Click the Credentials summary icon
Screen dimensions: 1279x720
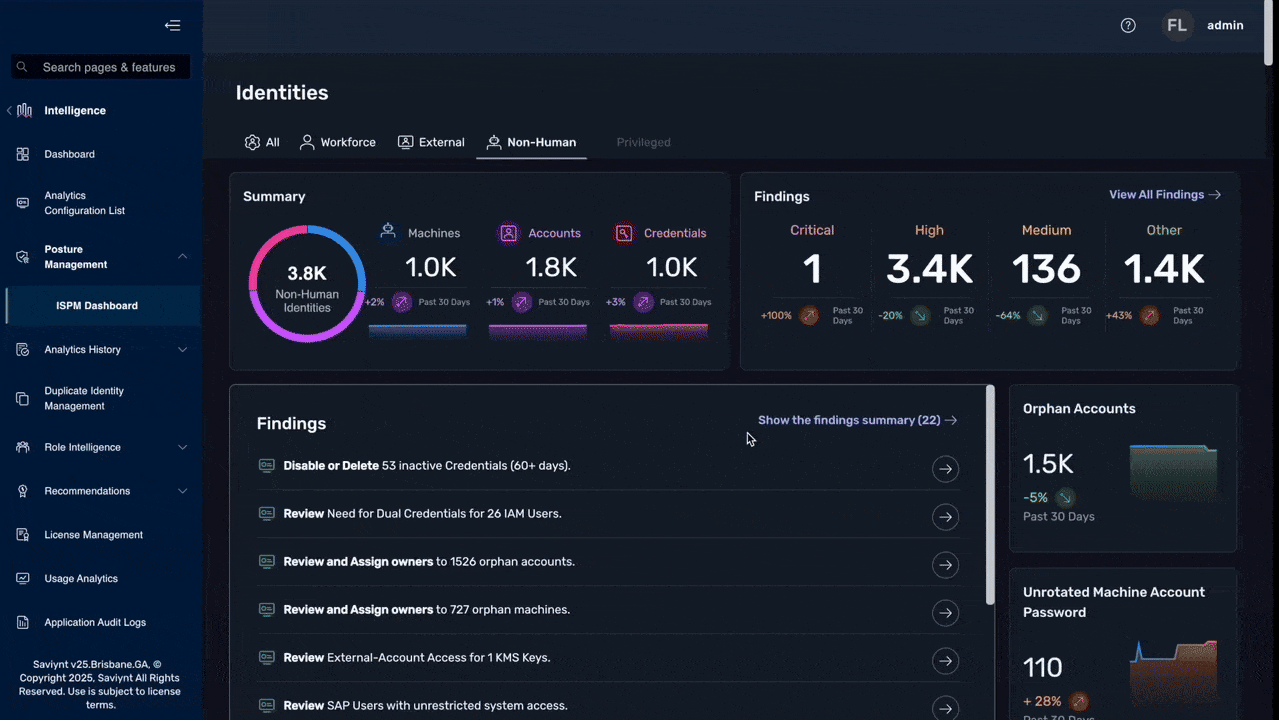pyautogui.click(x=624, y=233)
